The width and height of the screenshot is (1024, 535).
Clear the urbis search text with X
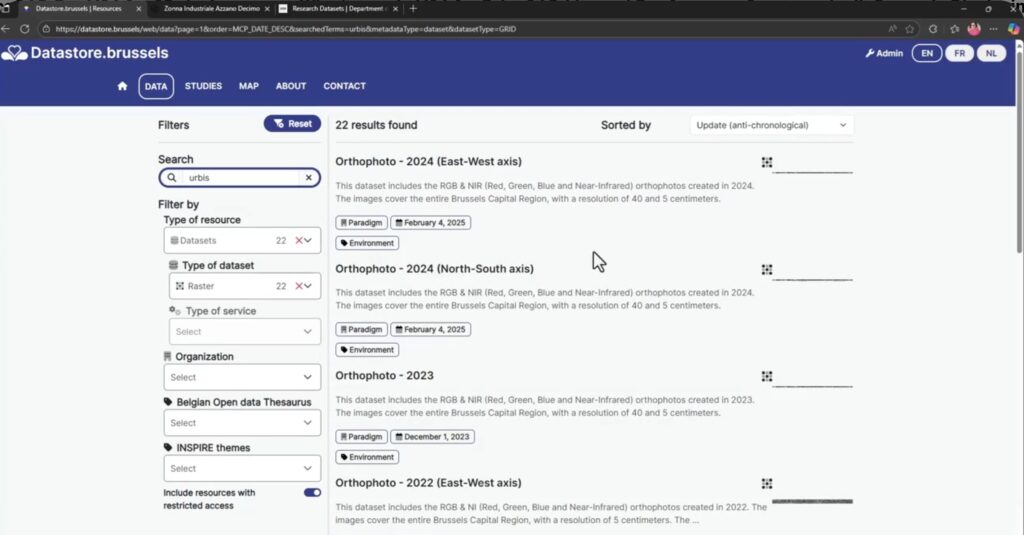tap(309, 178)
